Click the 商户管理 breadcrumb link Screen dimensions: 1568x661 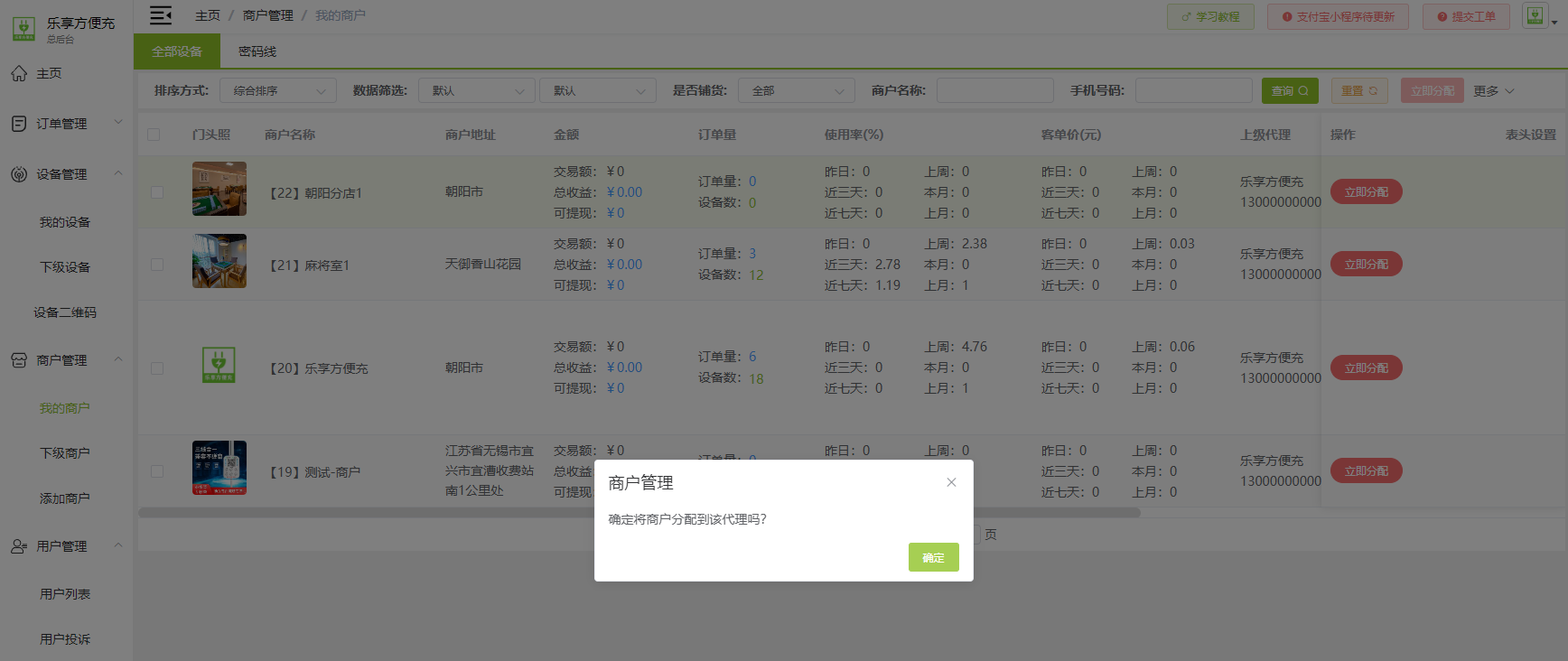tap(268, 15)
